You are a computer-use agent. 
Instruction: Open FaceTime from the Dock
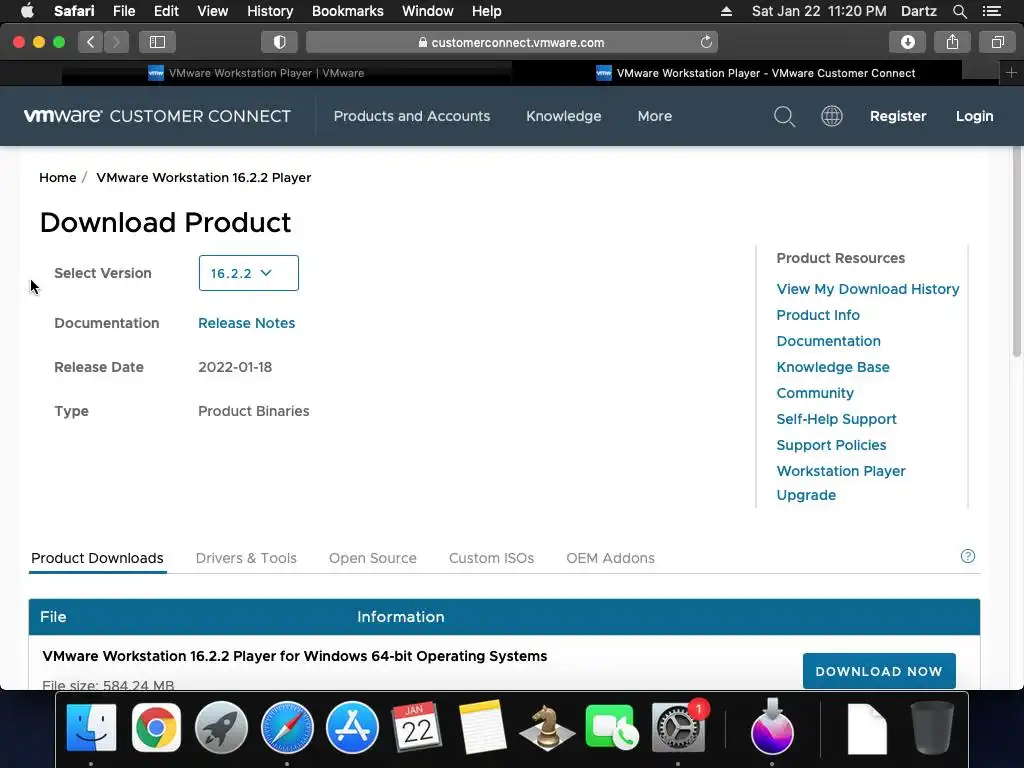(x=612, y=726)
